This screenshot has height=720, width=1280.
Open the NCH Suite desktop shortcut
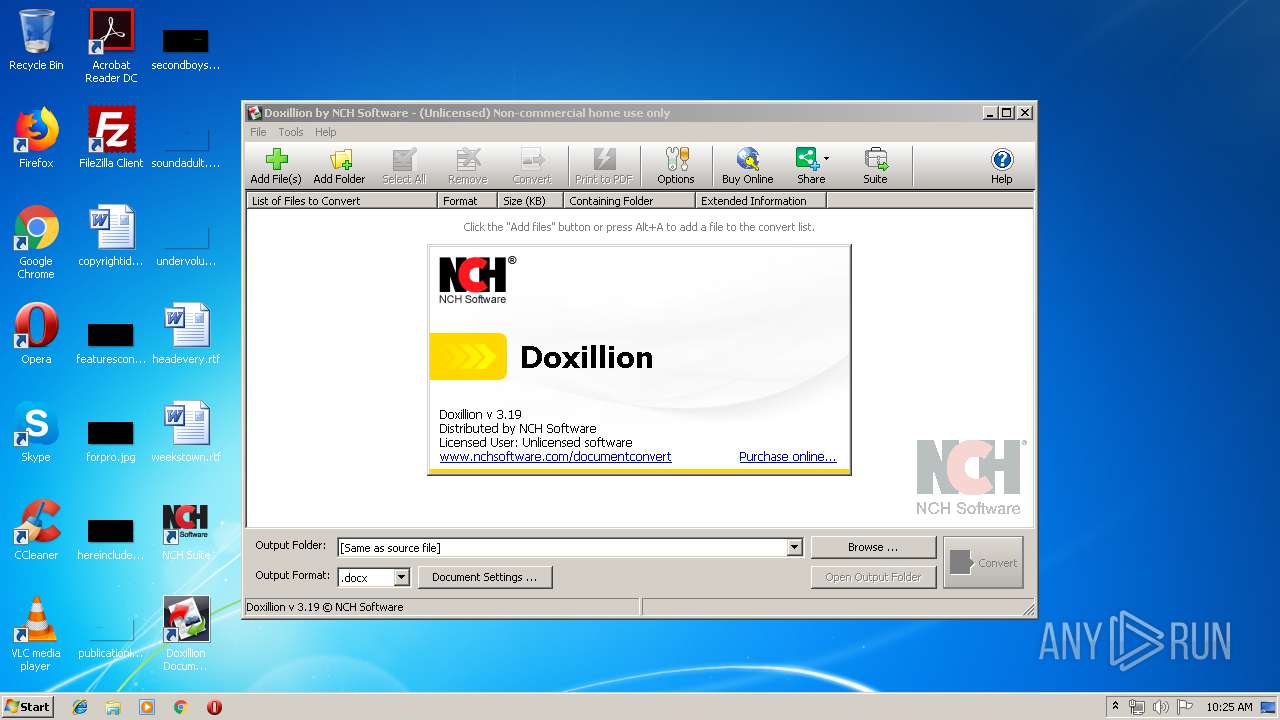186,530
